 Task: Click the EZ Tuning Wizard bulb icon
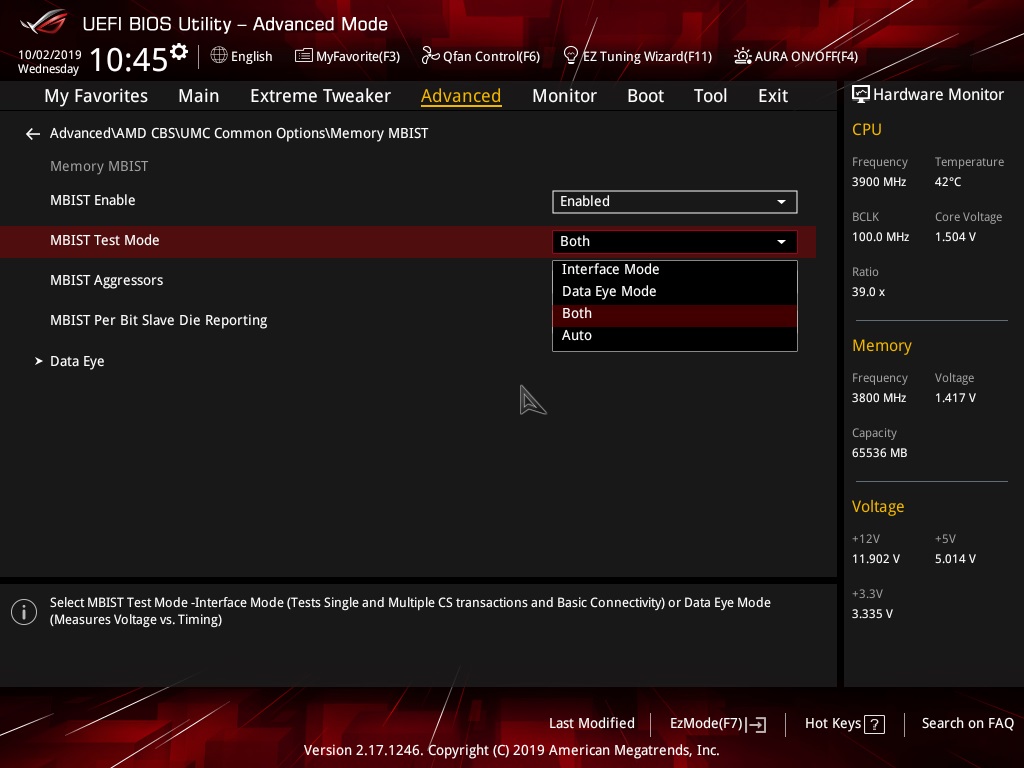571,56
